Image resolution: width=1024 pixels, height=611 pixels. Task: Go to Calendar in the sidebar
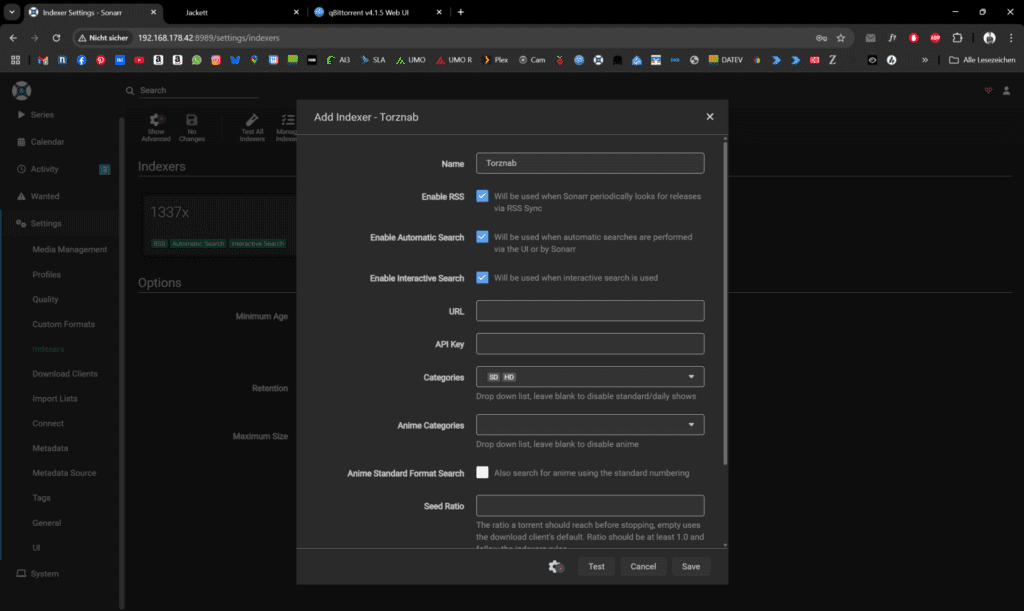47,142
